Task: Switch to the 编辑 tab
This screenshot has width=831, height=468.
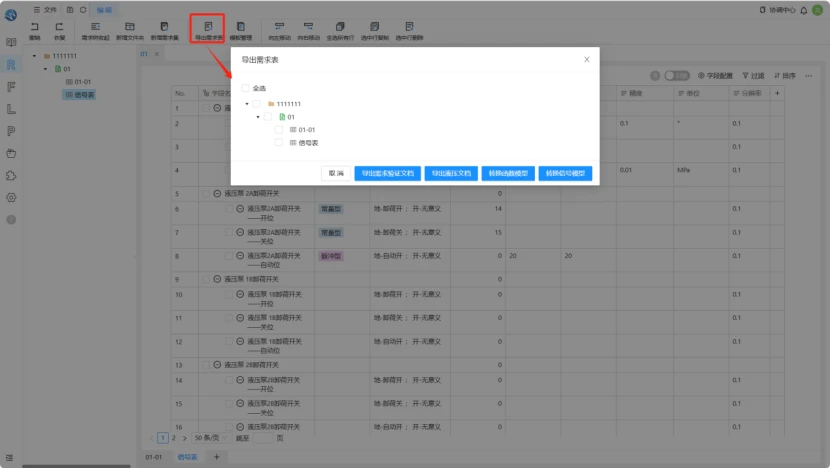Action: tap(104, 10)
